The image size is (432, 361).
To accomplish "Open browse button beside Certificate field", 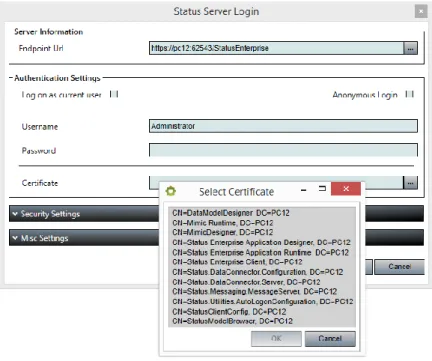I will point(410,183).
